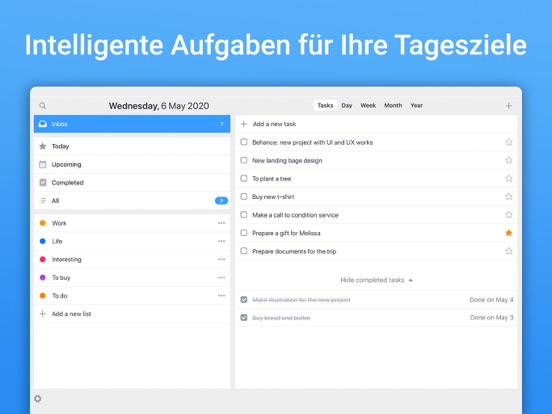The width and height of the screenshot is (552, 414).
Task: Open the Upcoming smart list
Action: (x=132, y=164)
